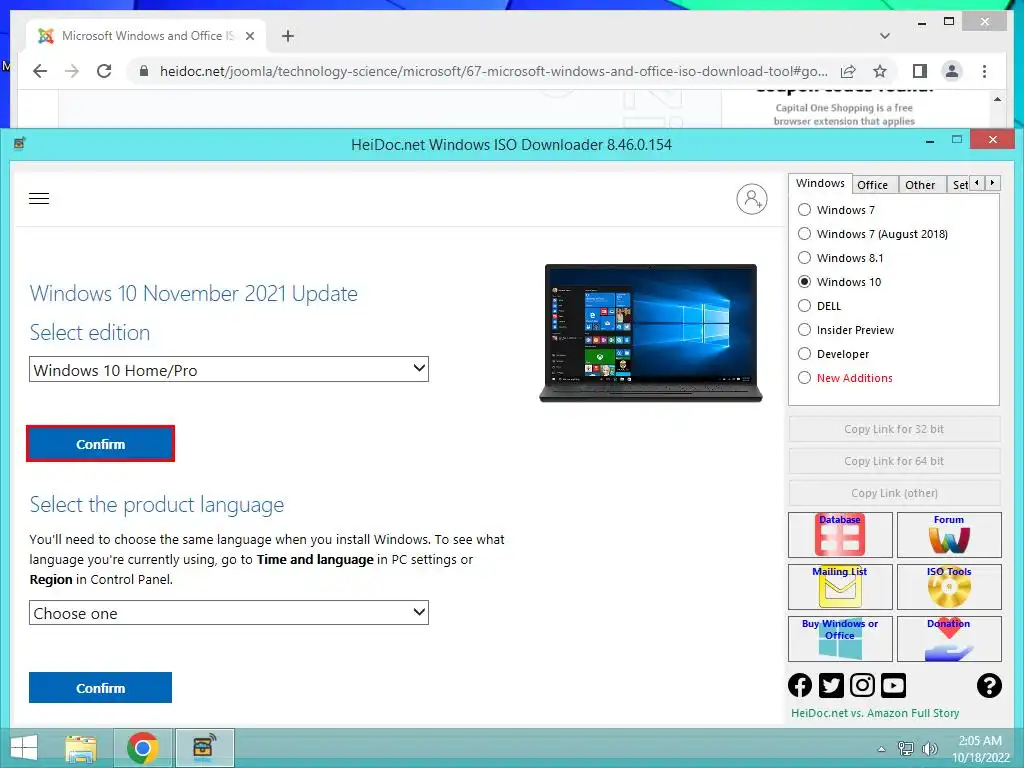This screenshot has height=768, width=1024.
Task: Close the Microsoft Windows and Office browser tab
Action: point(249,36)
